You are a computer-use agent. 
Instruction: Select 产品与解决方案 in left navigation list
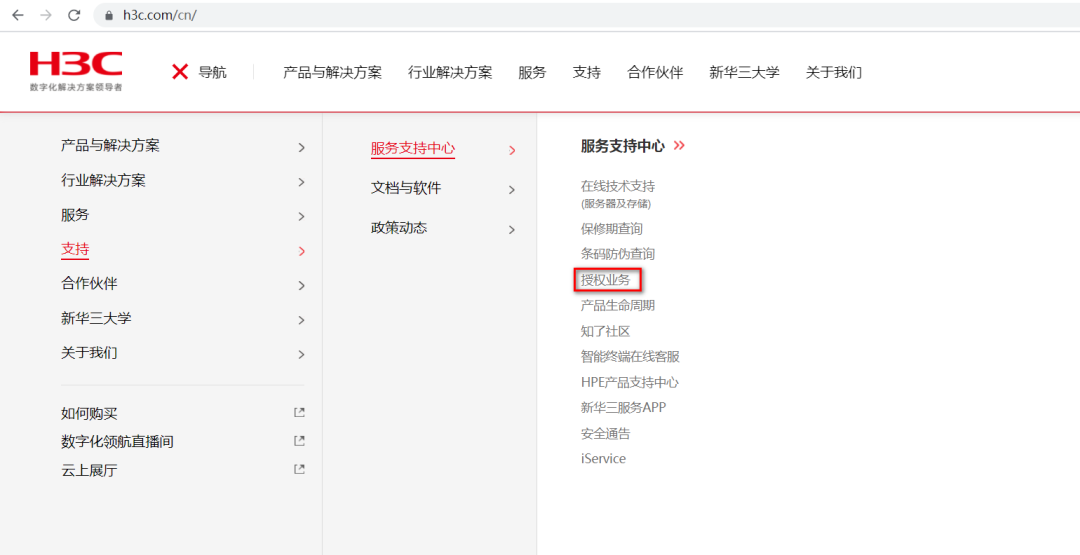110,146
